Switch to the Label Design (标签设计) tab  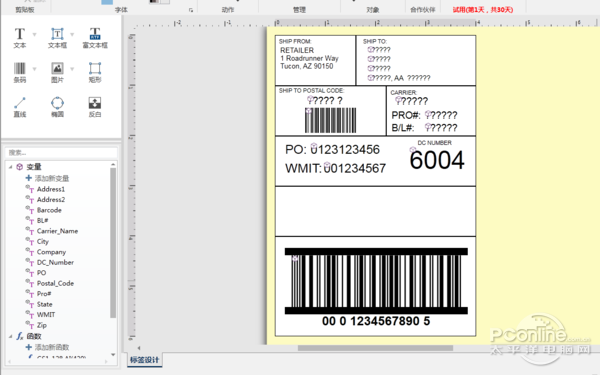[145, 360]
